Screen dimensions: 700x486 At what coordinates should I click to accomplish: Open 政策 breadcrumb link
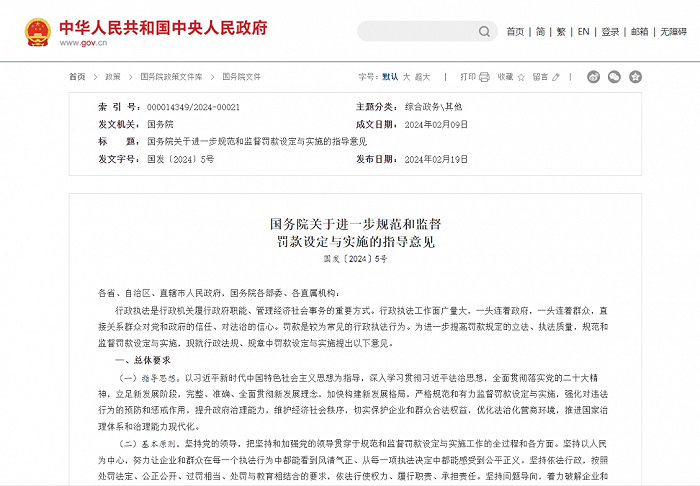tap(113, 77)
